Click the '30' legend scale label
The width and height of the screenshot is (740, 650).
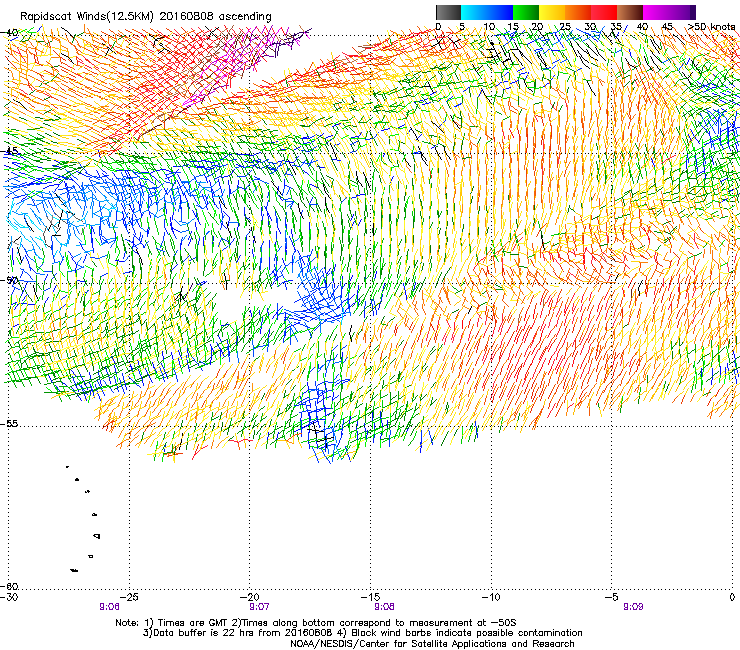pos(590,27)
